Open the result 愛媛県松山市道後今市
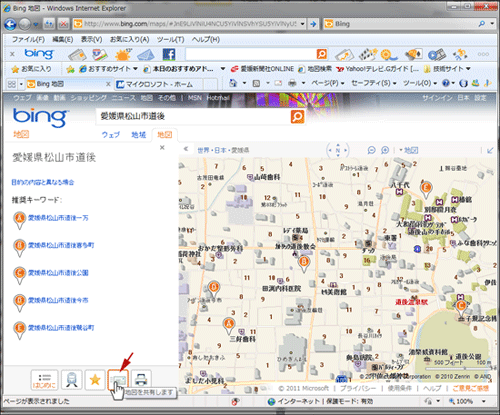500x415 pixels. pos(58,300)
